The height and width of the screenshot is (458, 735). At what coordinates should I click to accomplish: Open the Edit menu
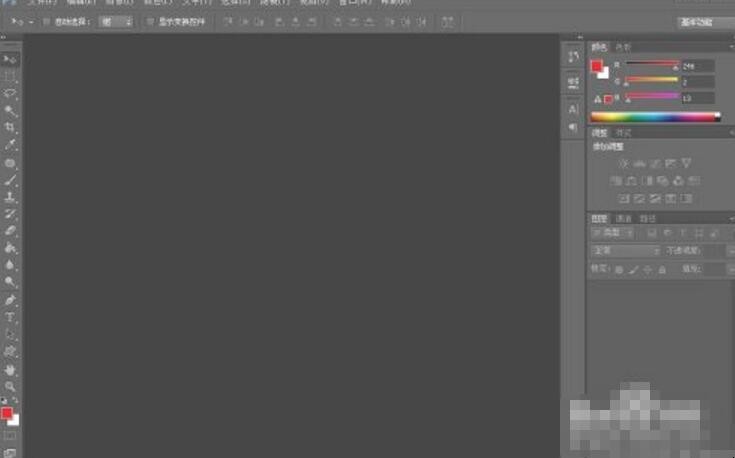(x=81, y=2)
